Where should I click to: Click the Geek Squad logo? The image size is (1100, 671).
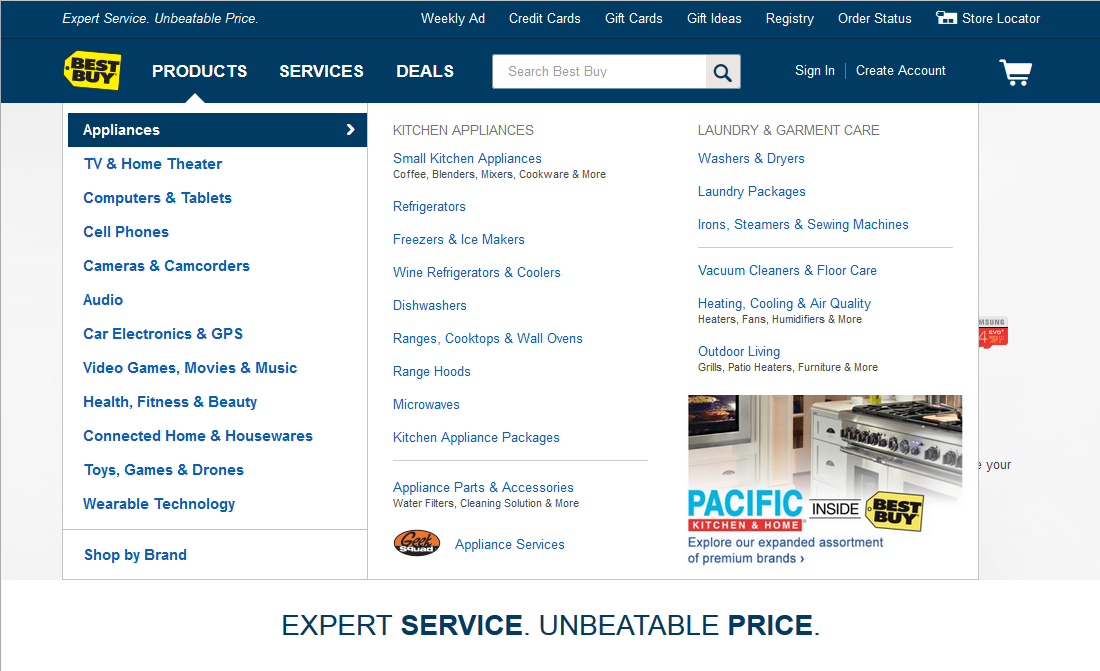pos(417,543)
